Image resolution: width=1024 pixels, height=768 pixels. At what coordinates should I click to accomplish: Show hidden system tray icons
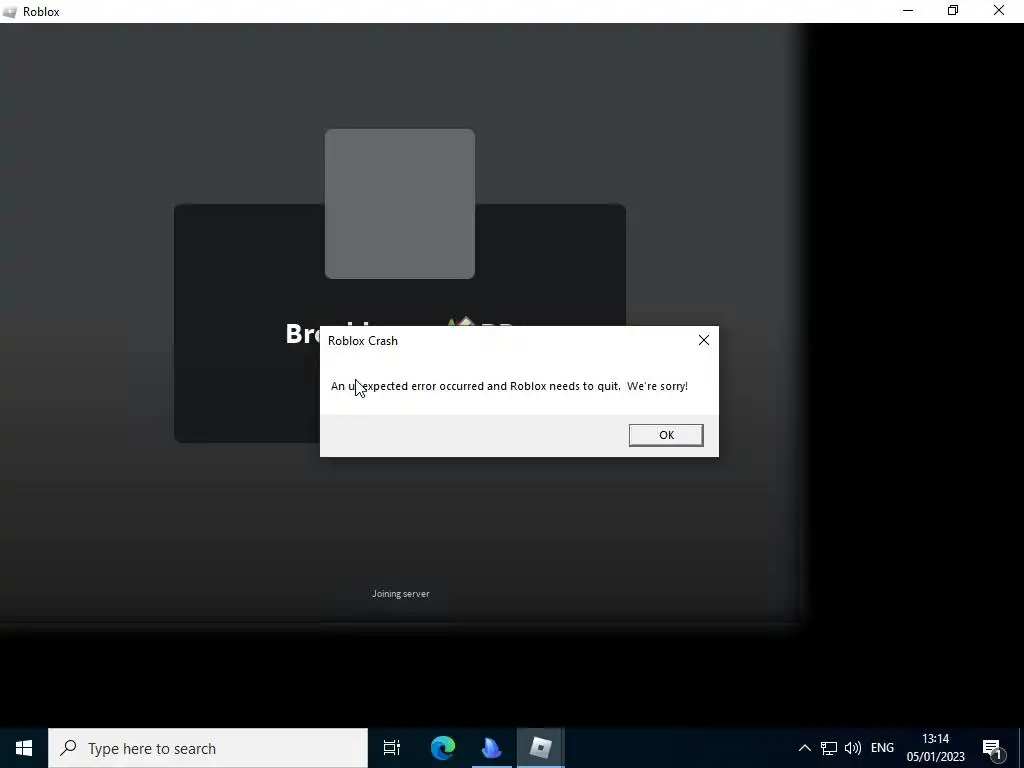[x=805, y=748]
